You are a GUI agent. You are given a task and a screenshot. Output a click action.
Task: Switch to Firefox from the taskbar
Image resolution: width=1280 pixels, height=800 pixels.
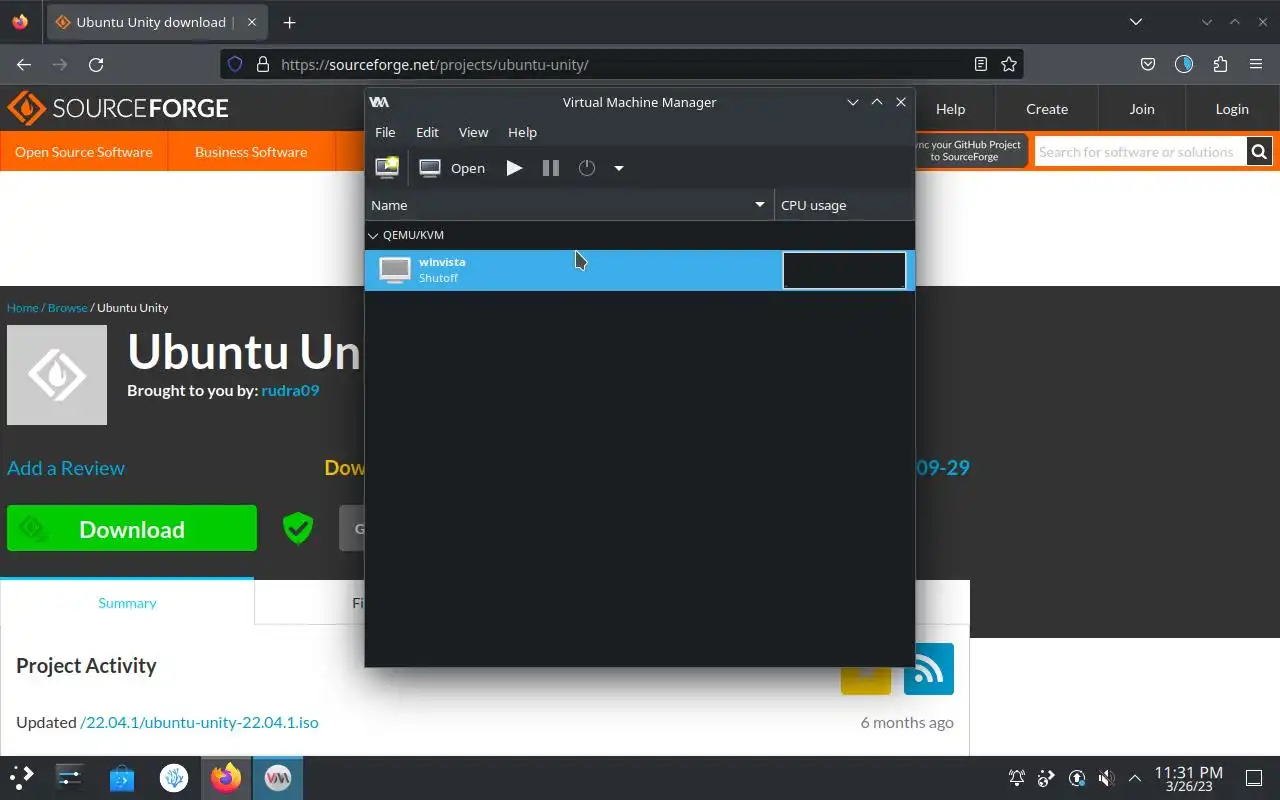[226, 777]
